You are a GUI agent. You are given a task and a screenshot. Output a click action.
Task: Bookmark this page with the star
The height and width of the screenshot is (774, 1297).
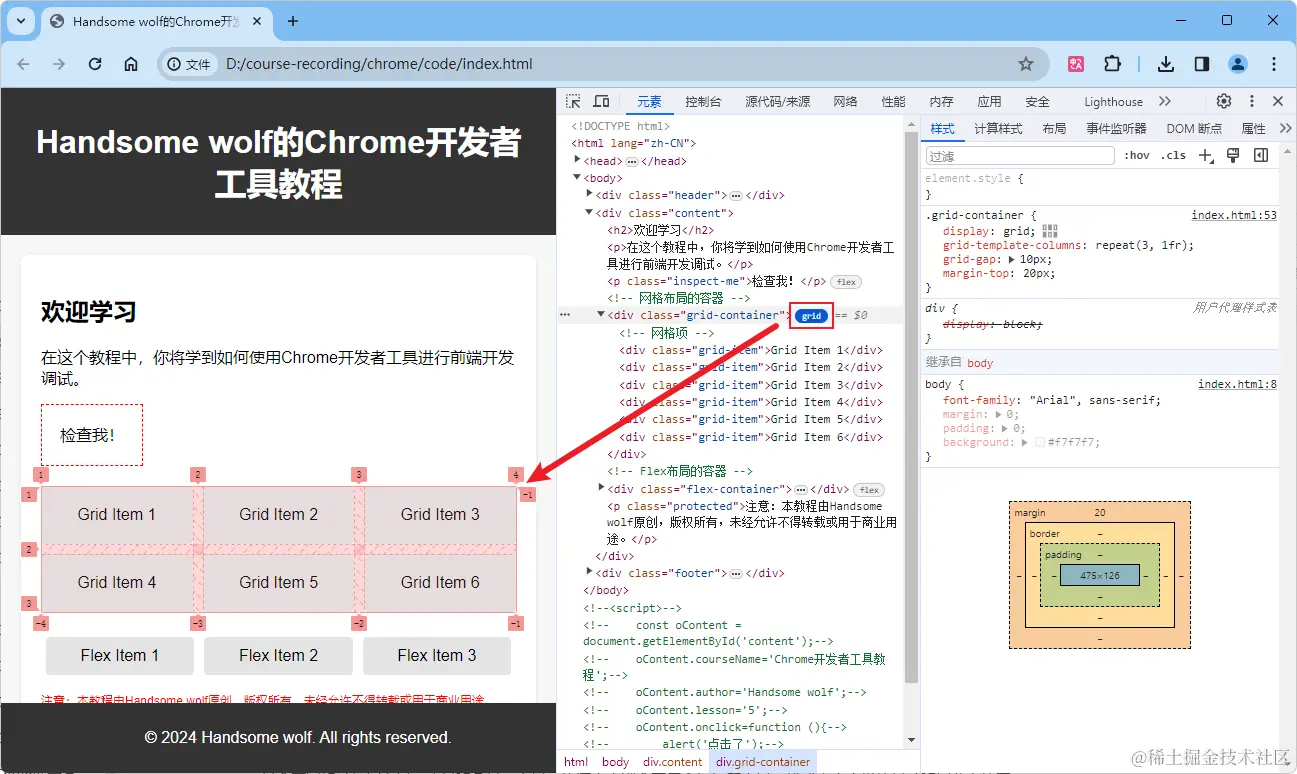(x=1026, y=64)
